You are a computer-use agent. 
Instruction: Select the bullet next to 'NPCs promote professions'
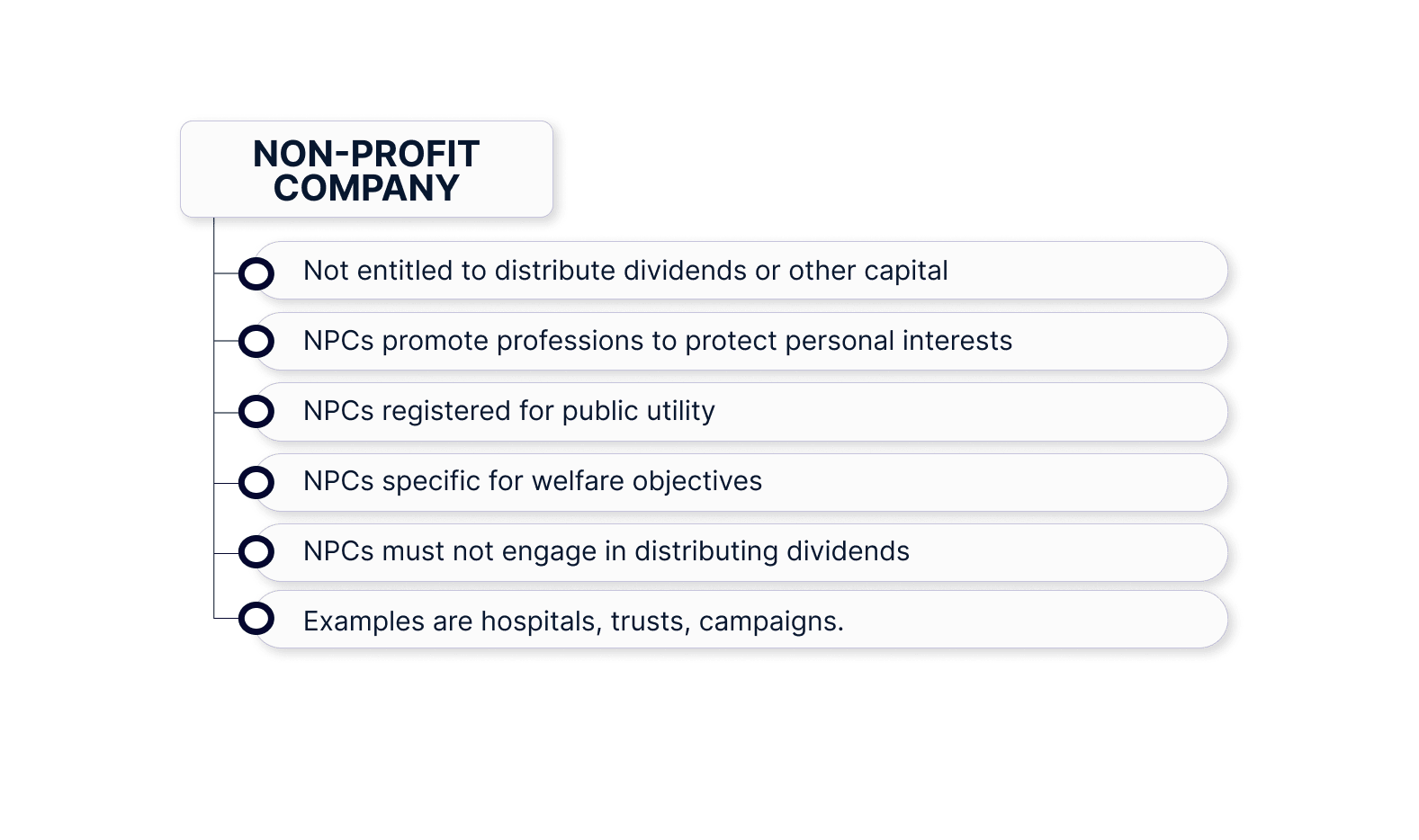click(x=256, y=342)
